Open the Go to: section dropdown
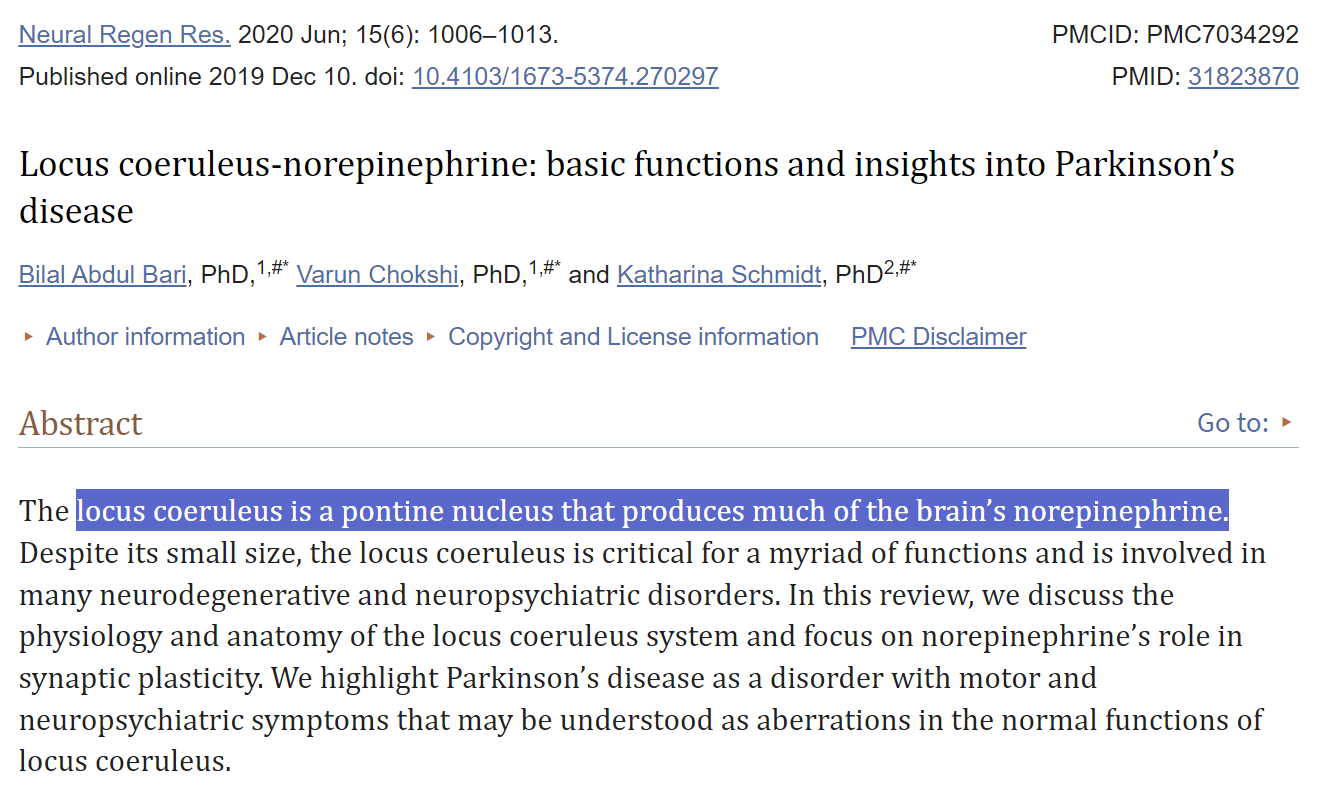 click(1244, 423)
